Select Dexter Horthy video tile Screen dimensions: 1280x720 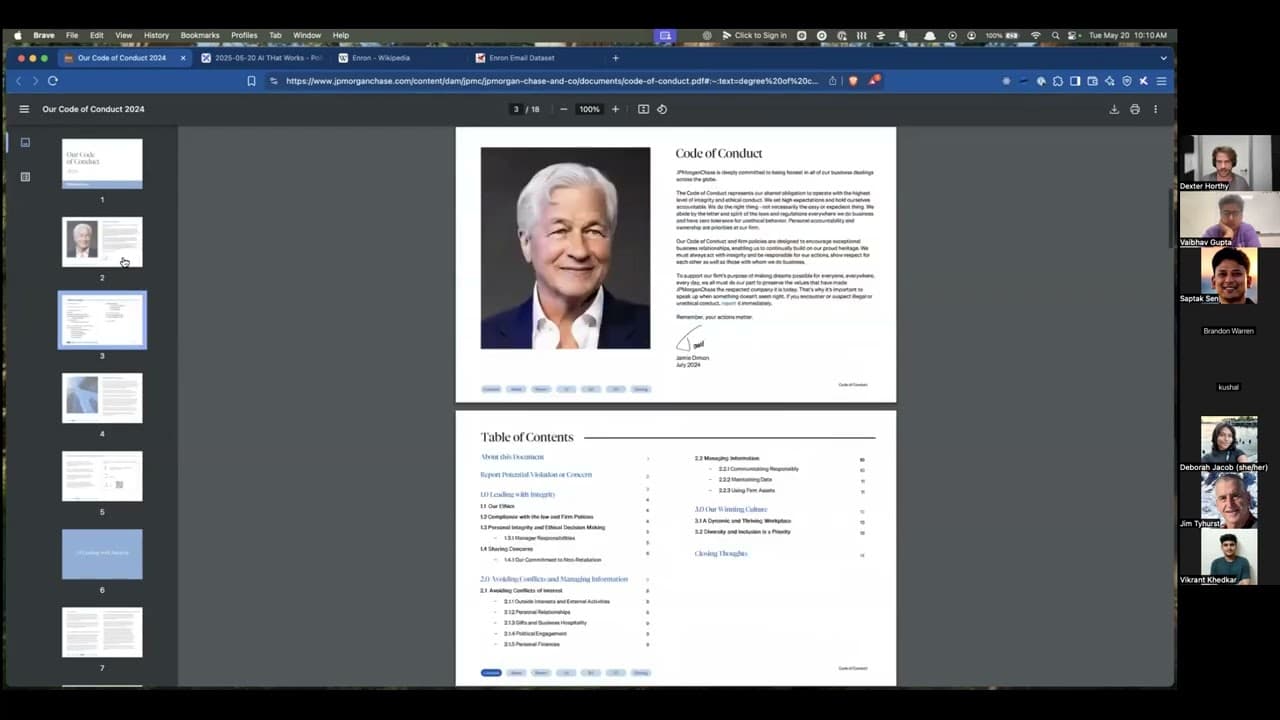pyautogui.click(x=1229, y=163)
